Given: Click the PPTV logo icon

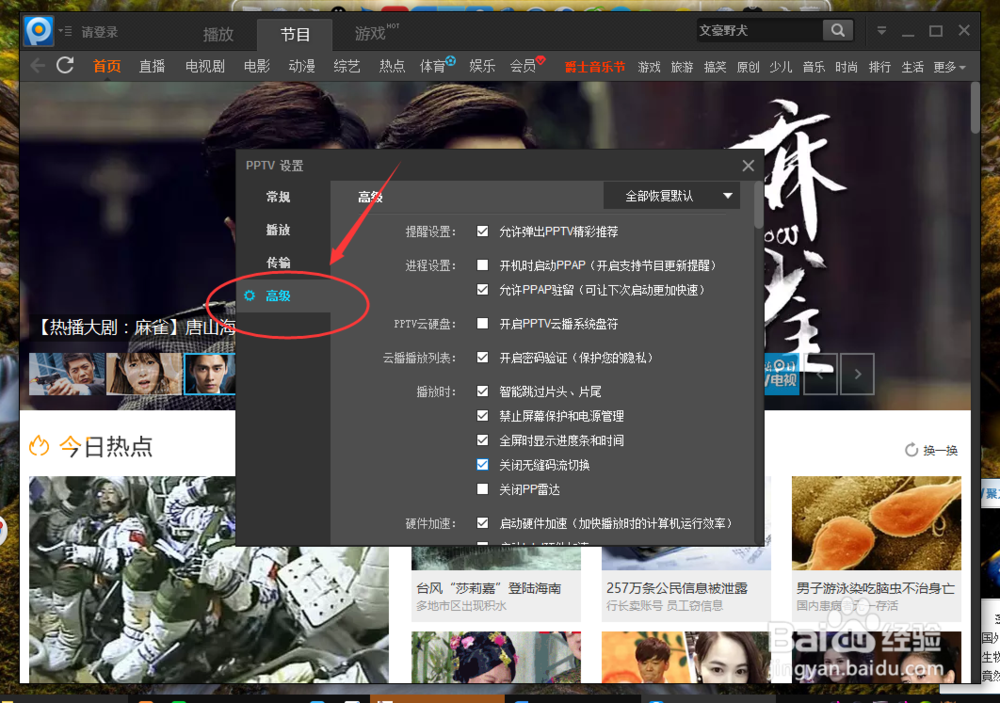Looking at the screenshot, I should [x=38, y=31].
